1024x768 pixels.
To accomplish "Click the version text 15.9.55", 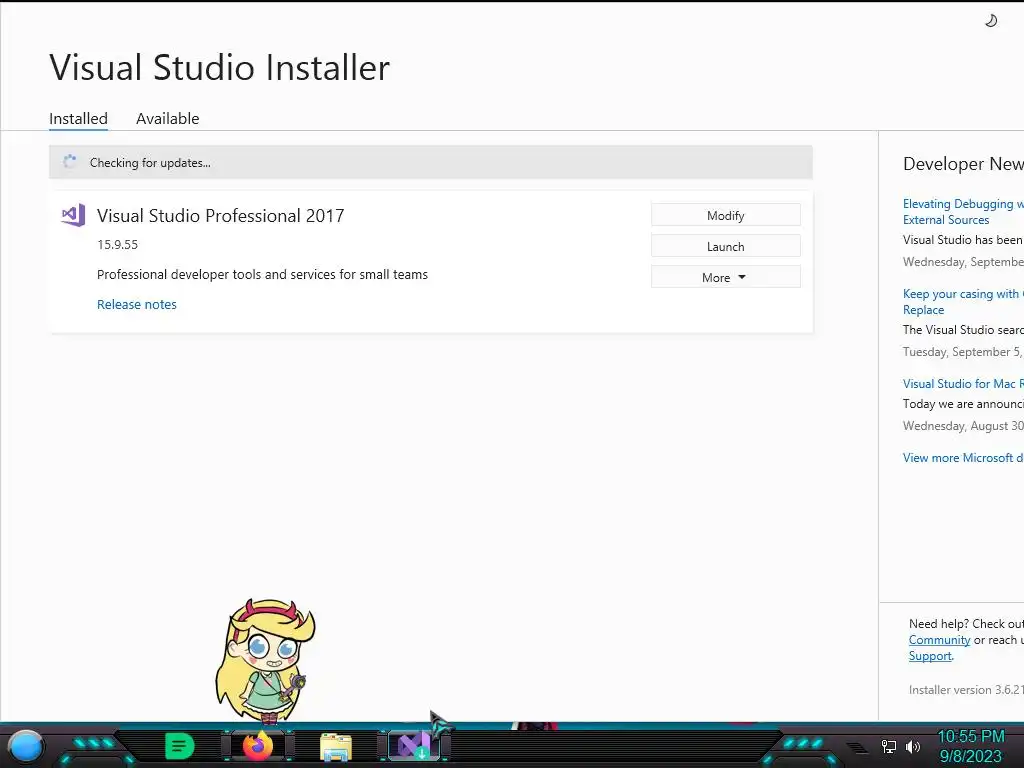I will tap(118, 245).
